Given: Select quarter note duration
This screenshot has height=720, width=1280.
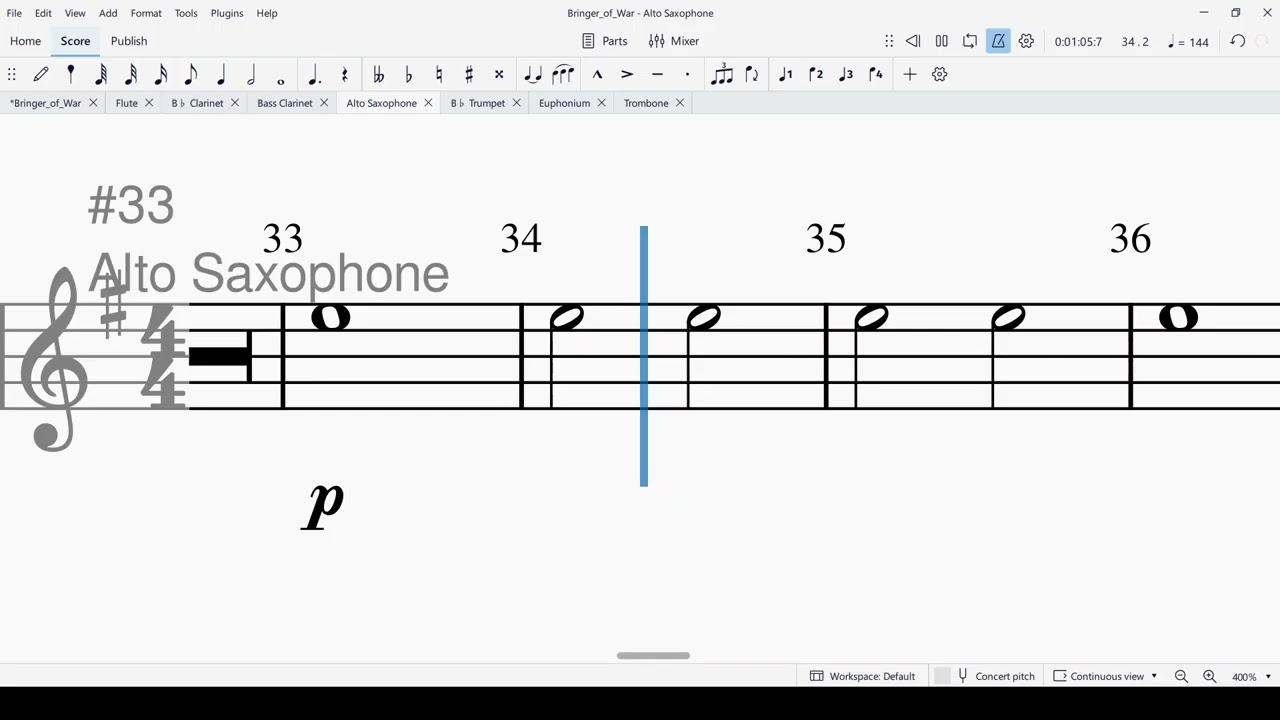Looking at the screenshot, I should point(221,74).
